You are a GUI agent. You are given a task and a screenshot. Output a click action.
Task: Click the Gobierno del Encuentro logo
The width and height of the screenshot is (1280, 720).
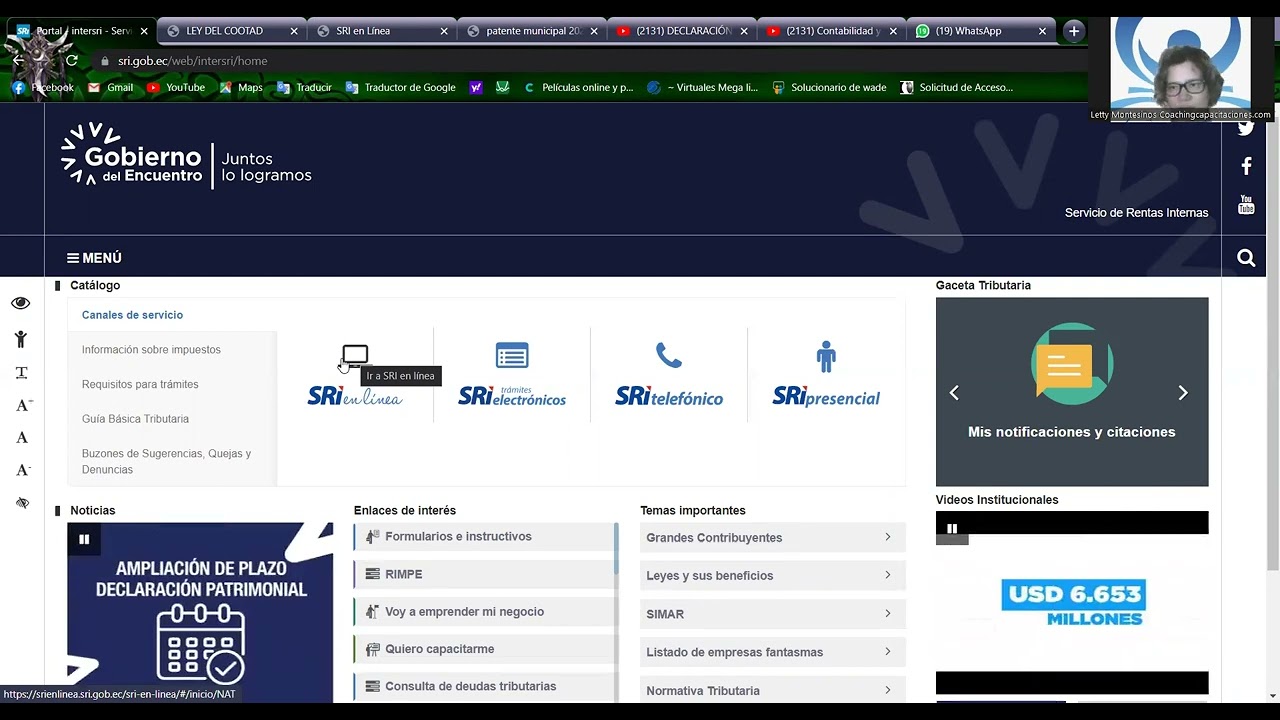(x=186, y=155)
